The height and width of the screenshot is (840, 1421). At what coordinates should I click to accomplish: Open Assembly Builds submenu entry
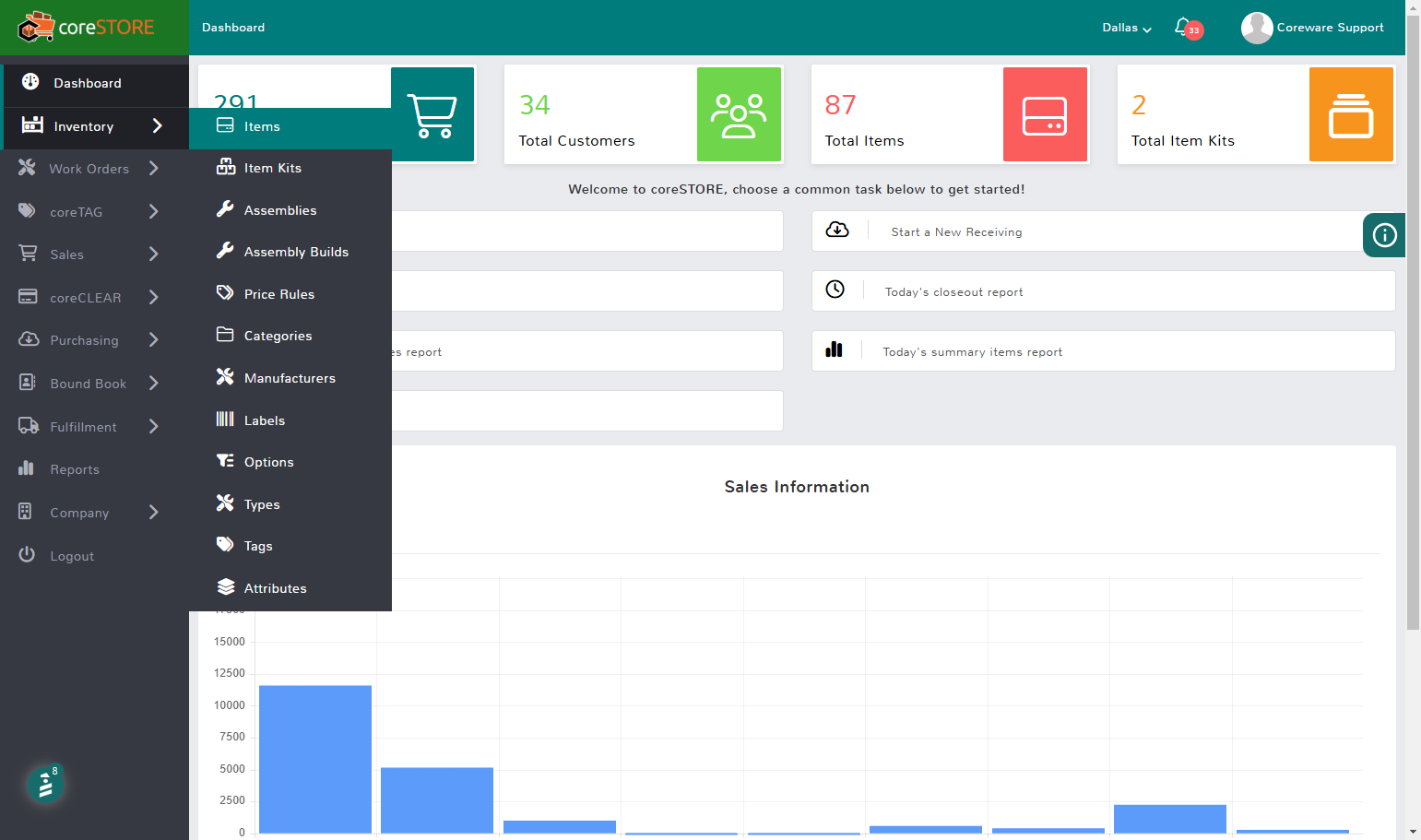[x=290, y=252]
